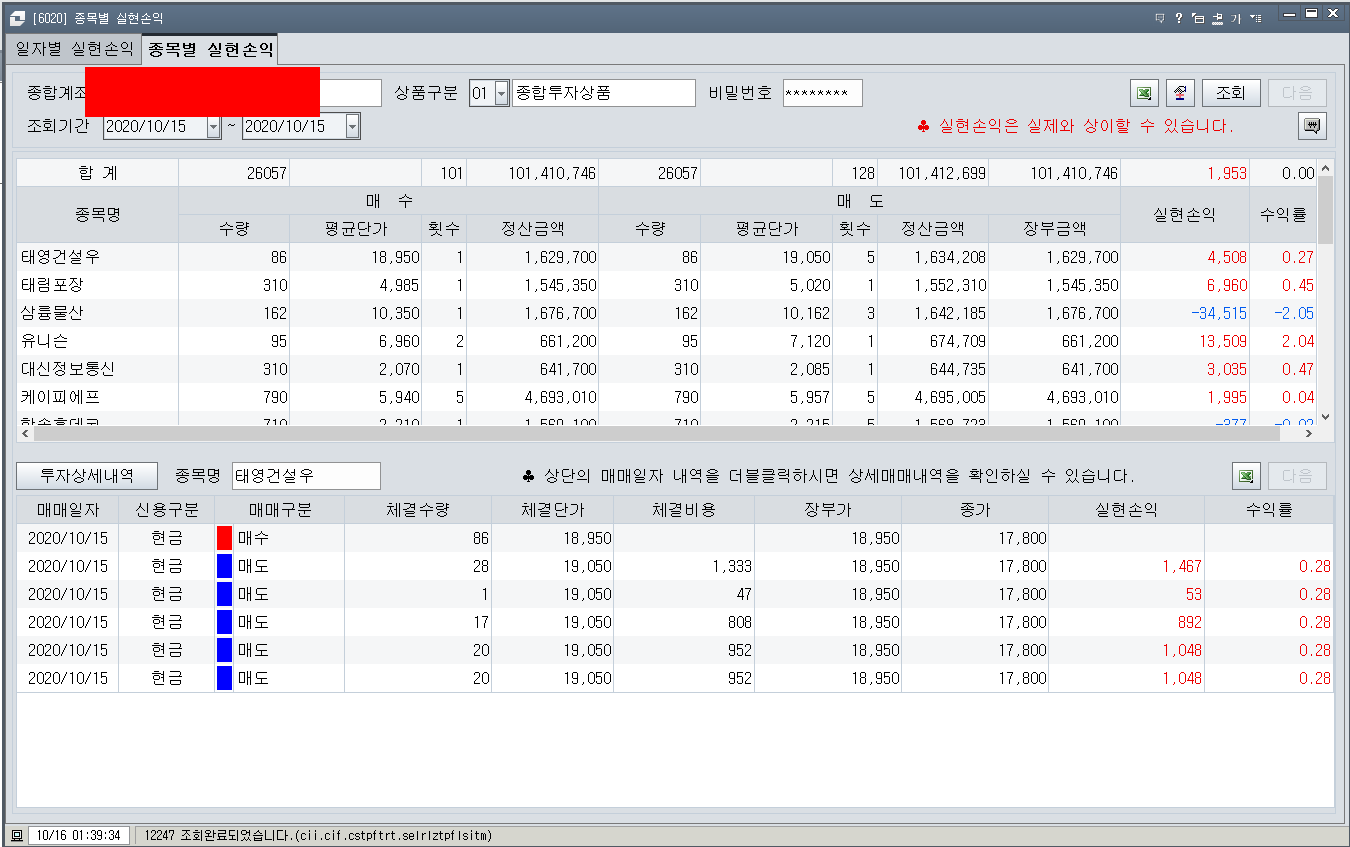The height and width of the screenshot is (847, 1350).
Task: Click the 비밀번호 password field
Action: (x=822, y=93)
